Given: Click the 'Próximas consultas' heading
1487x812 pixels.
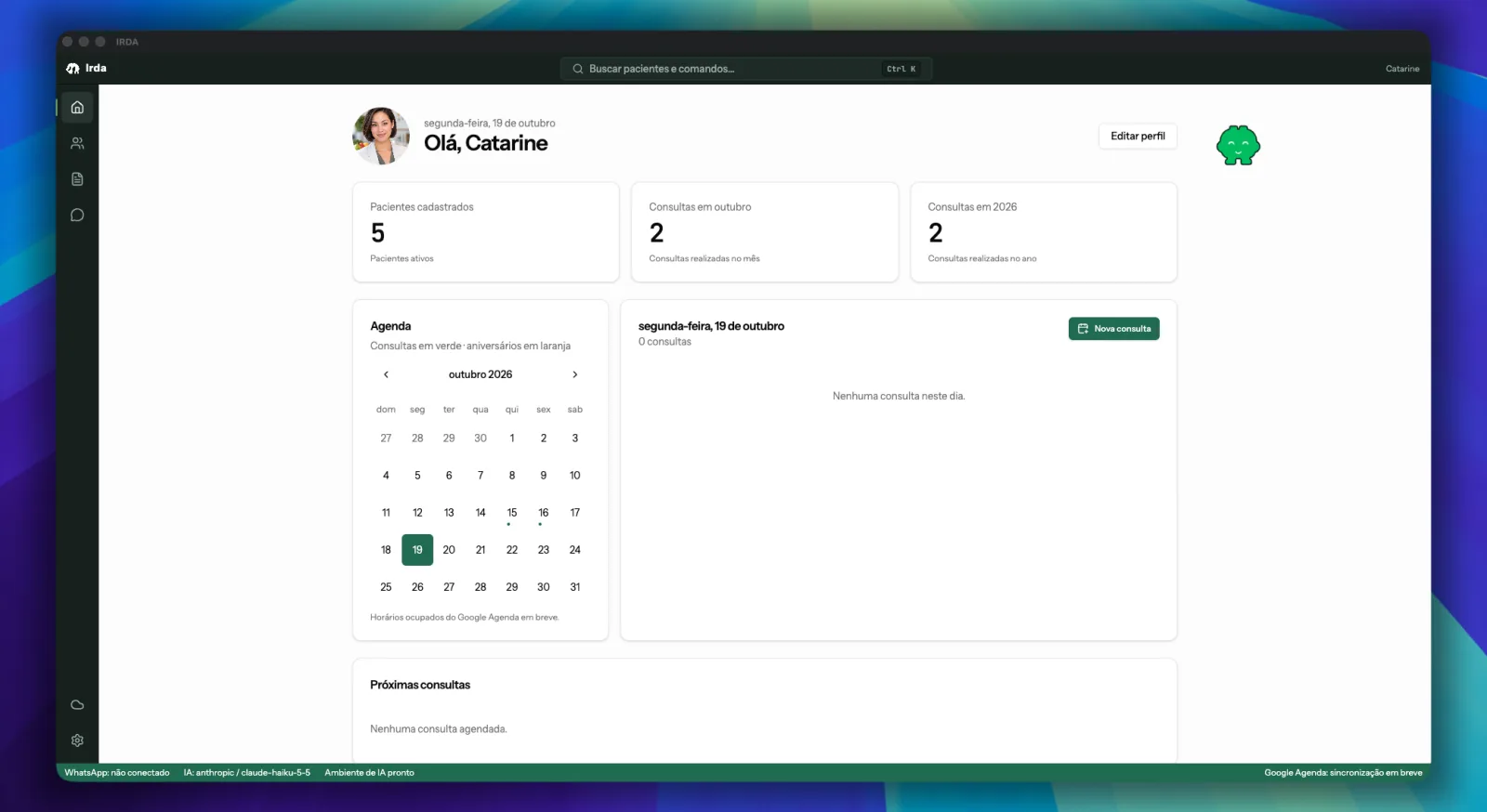Looking at the screenshot, I should [x=420, y=685].
